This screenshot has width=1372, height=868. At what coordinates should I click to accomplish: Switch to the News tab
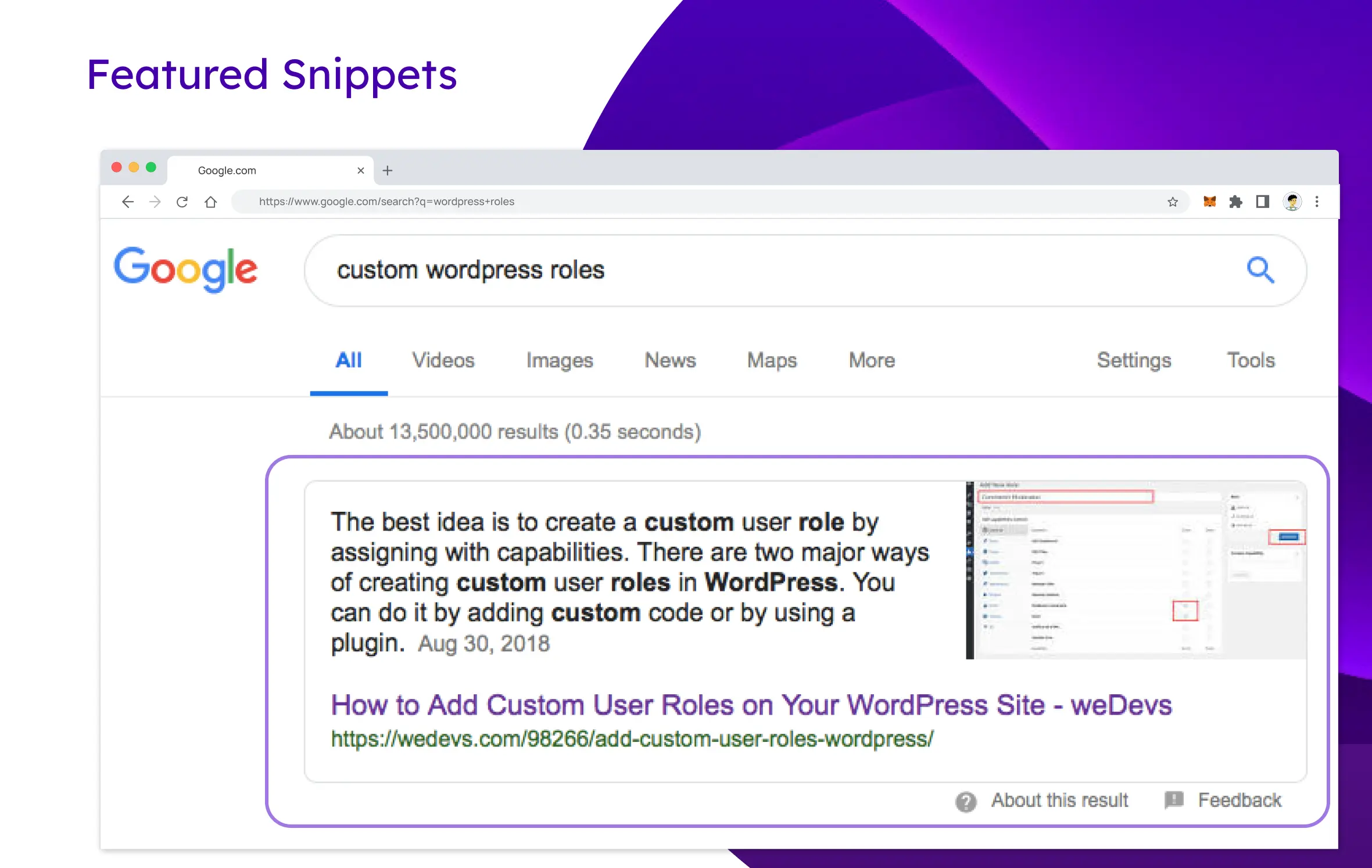click(670, 360)
